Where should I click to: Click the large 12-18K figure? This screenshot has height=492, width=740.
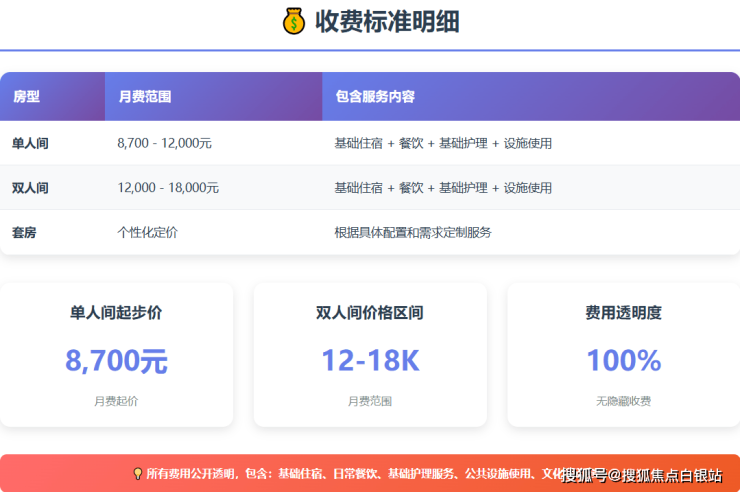click(x=370, y=360)
